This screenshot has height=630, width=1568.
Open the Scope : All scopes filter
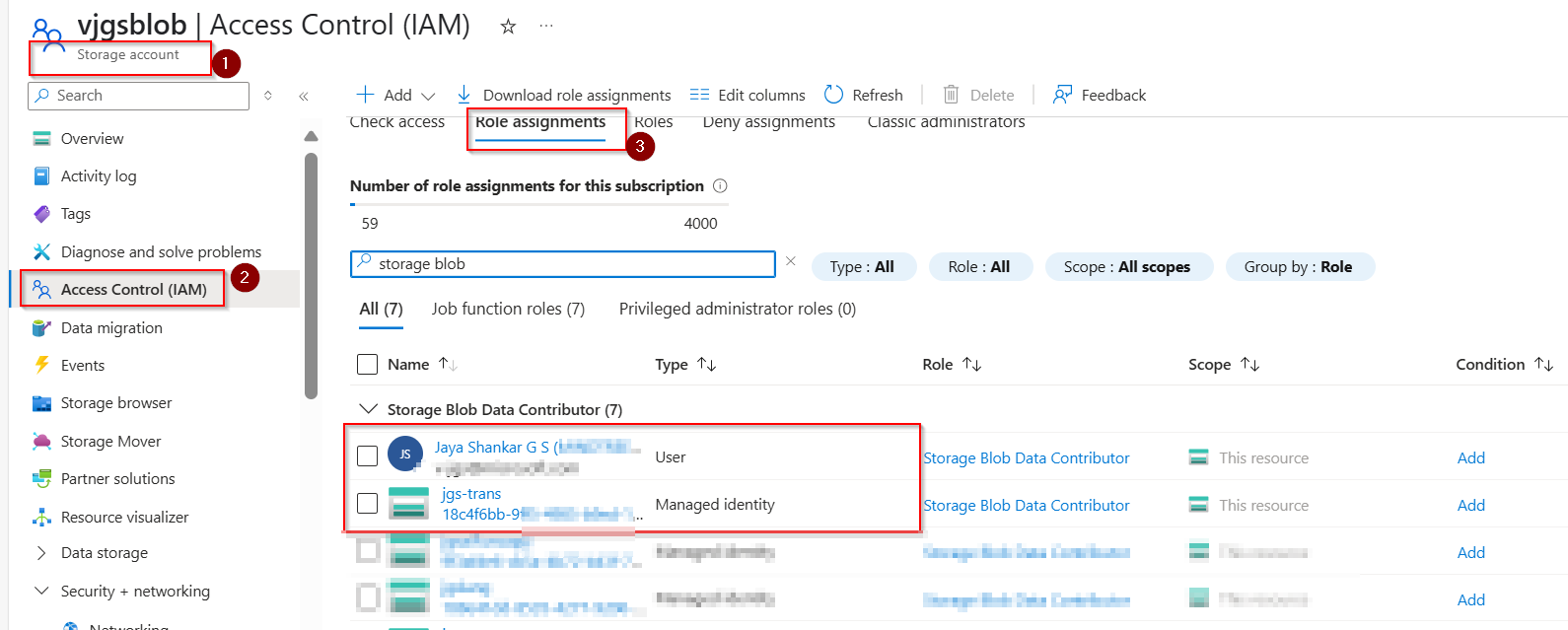point(1127,267)
